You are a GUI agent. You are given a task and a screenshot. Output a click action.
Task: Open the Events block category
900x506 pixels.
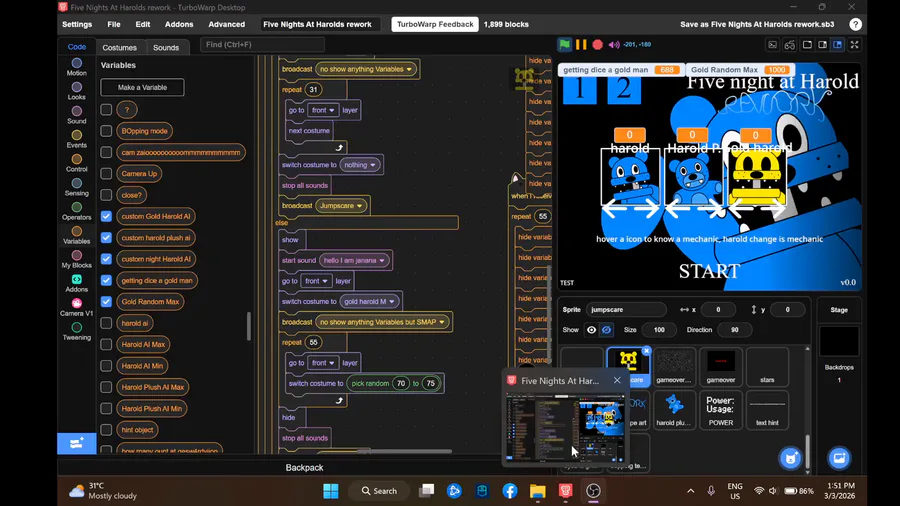coord(76,139)
